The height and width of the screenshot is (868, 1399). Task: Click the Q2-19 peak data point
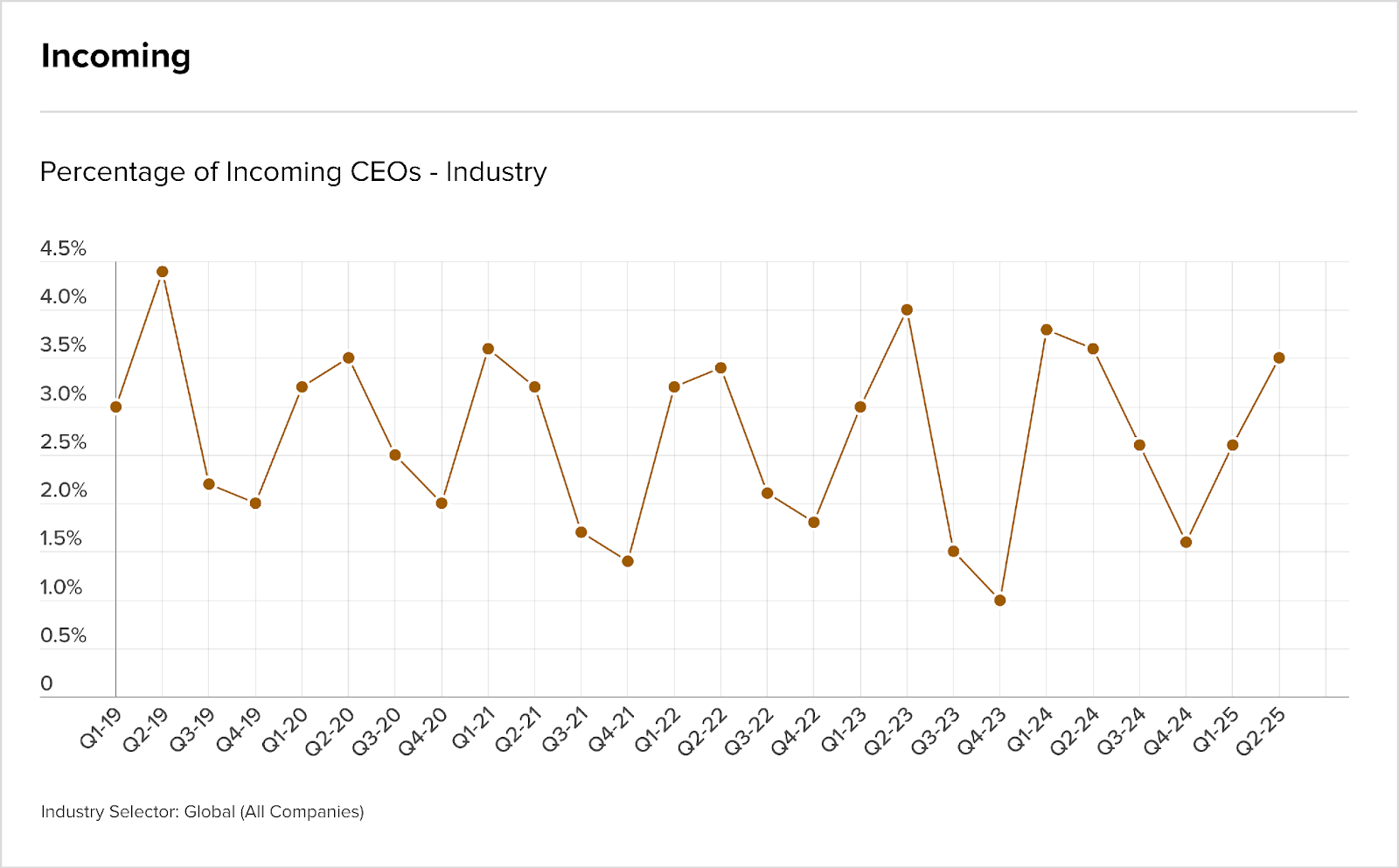pos(163,272)
